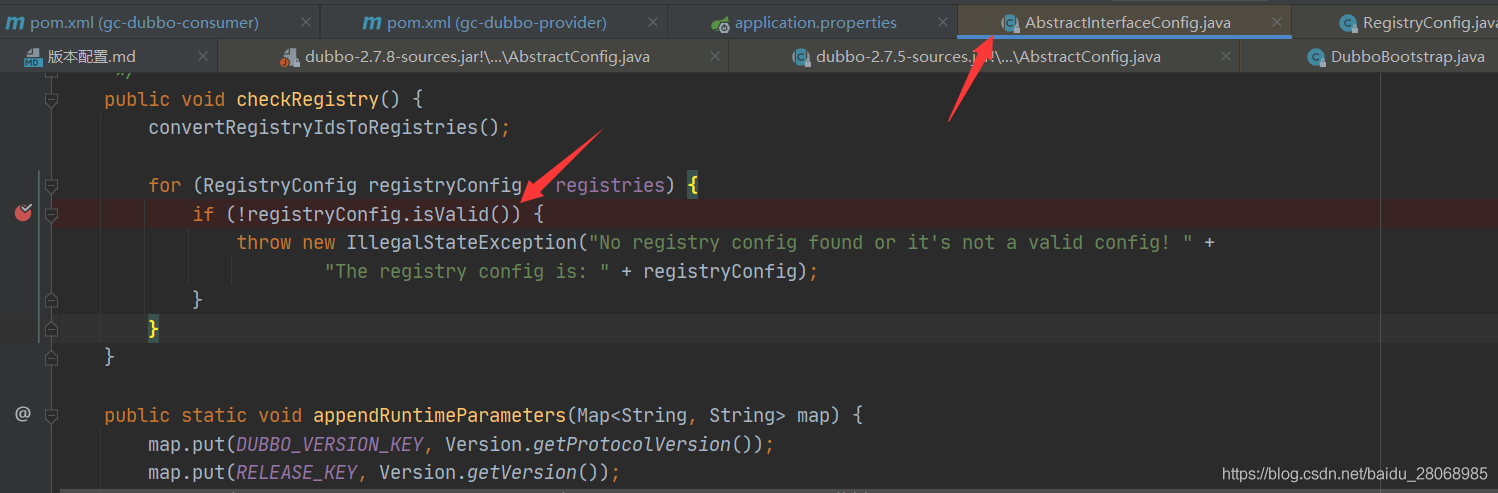Collapse the checkRegistry method fold marker
This screenshot has width=1498, height=493.
point(51,99)
